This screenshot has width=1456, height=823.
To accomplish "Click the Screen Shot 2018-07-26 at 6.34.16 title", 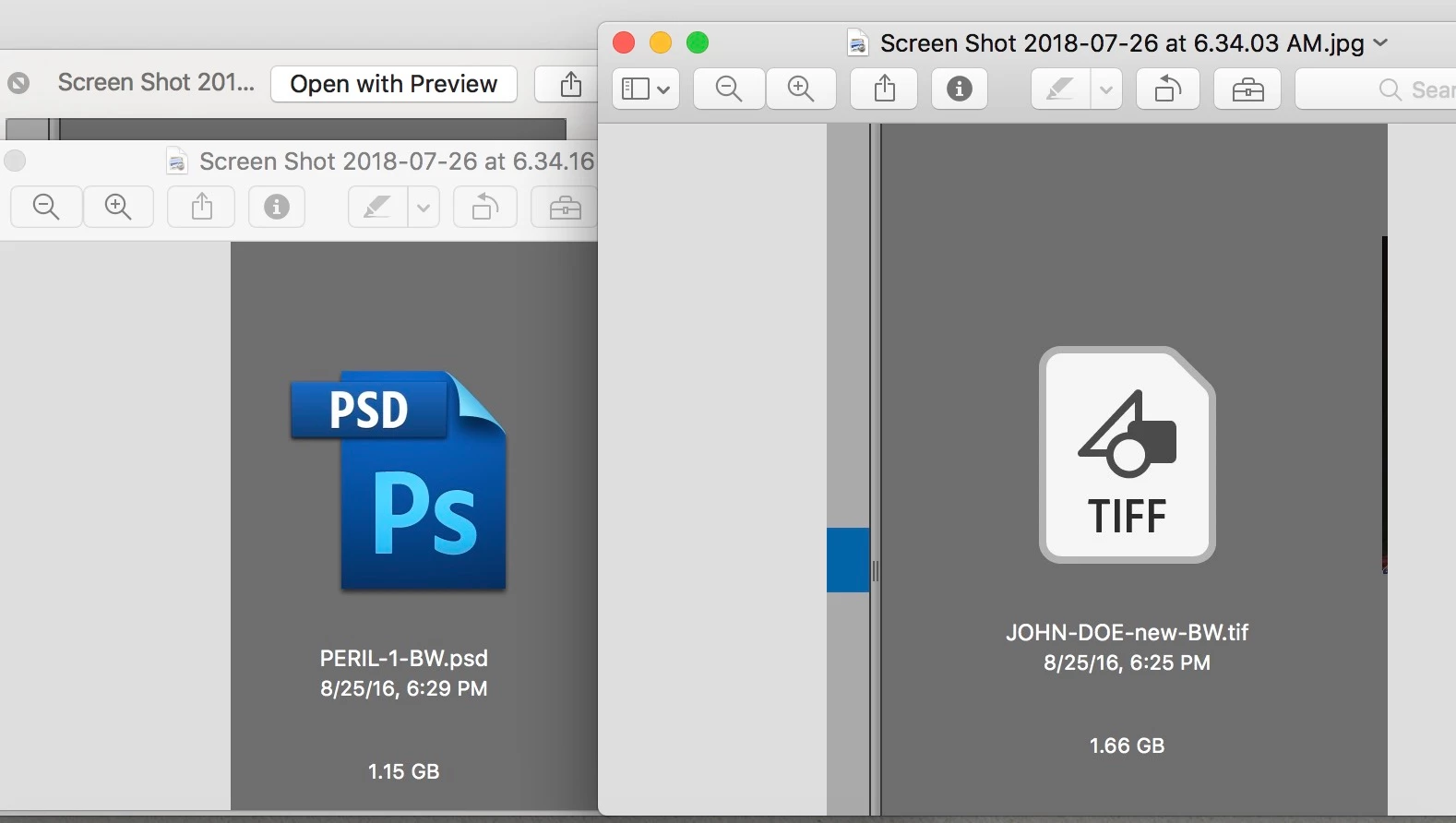I will 397,161.
